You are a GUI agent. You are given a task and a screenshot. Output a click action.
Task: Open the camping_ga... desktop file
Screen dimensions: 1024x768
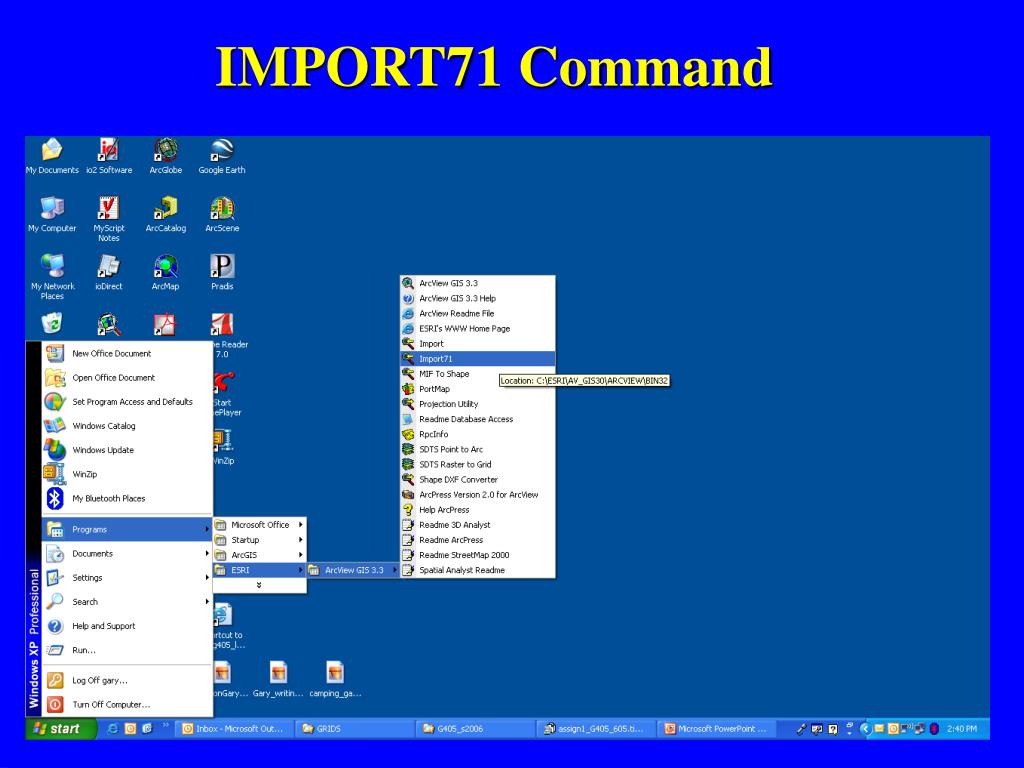(335, 679)
